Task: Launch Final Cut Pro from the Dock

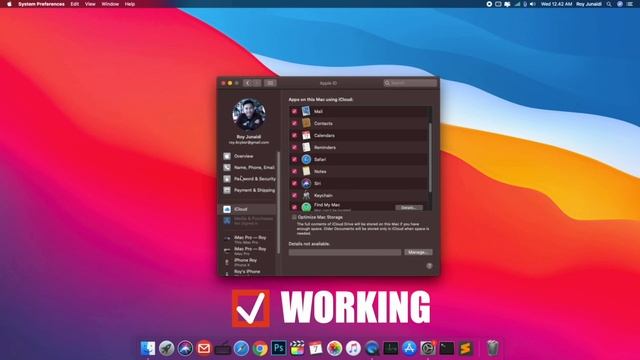Action: [297, 348]
